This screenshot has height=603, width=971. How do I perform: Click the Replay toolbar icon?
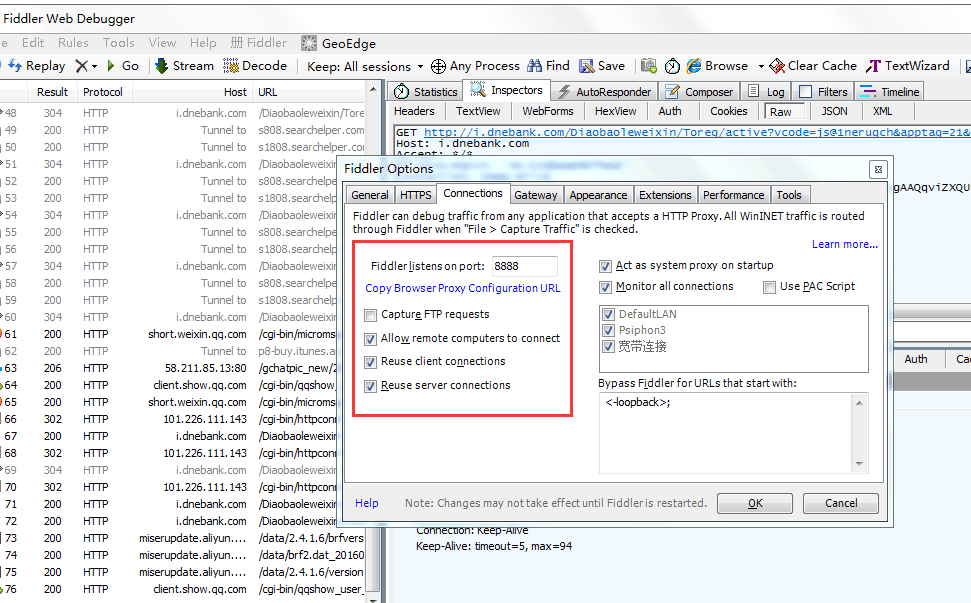(x=15, y=66)
